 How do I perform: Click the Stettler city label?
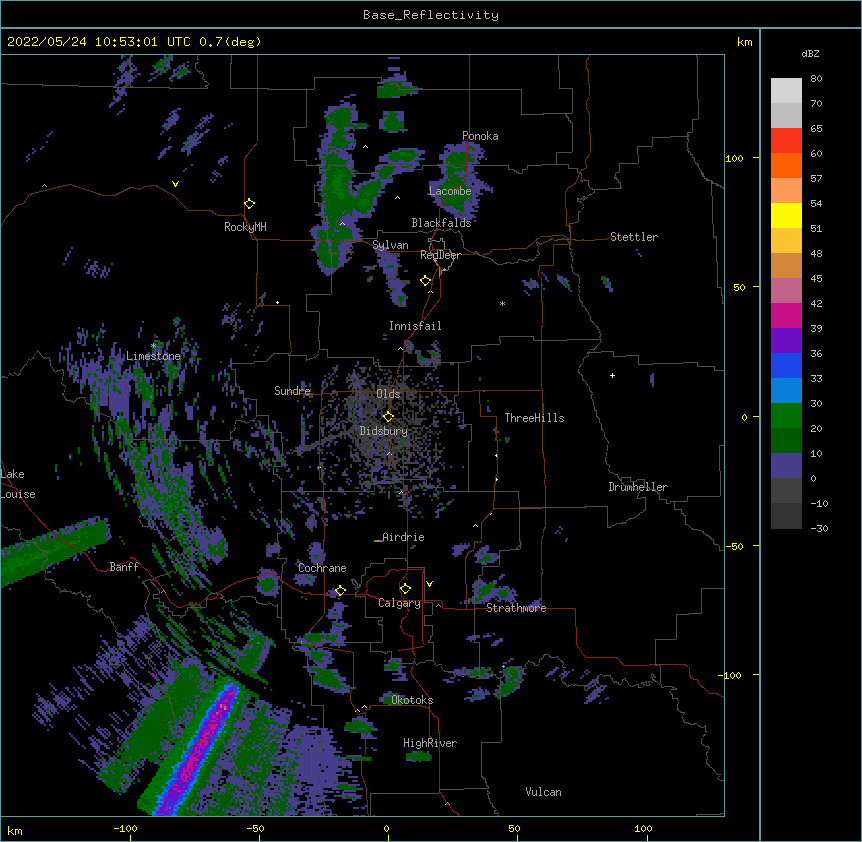coord(634,237)
